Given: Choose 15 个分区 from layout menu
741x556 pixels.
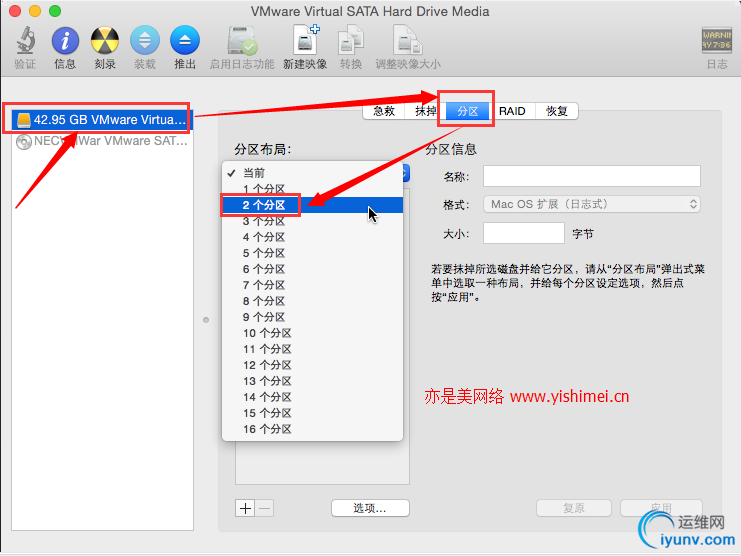Looking at the screenshot, I should pos(312,413).
